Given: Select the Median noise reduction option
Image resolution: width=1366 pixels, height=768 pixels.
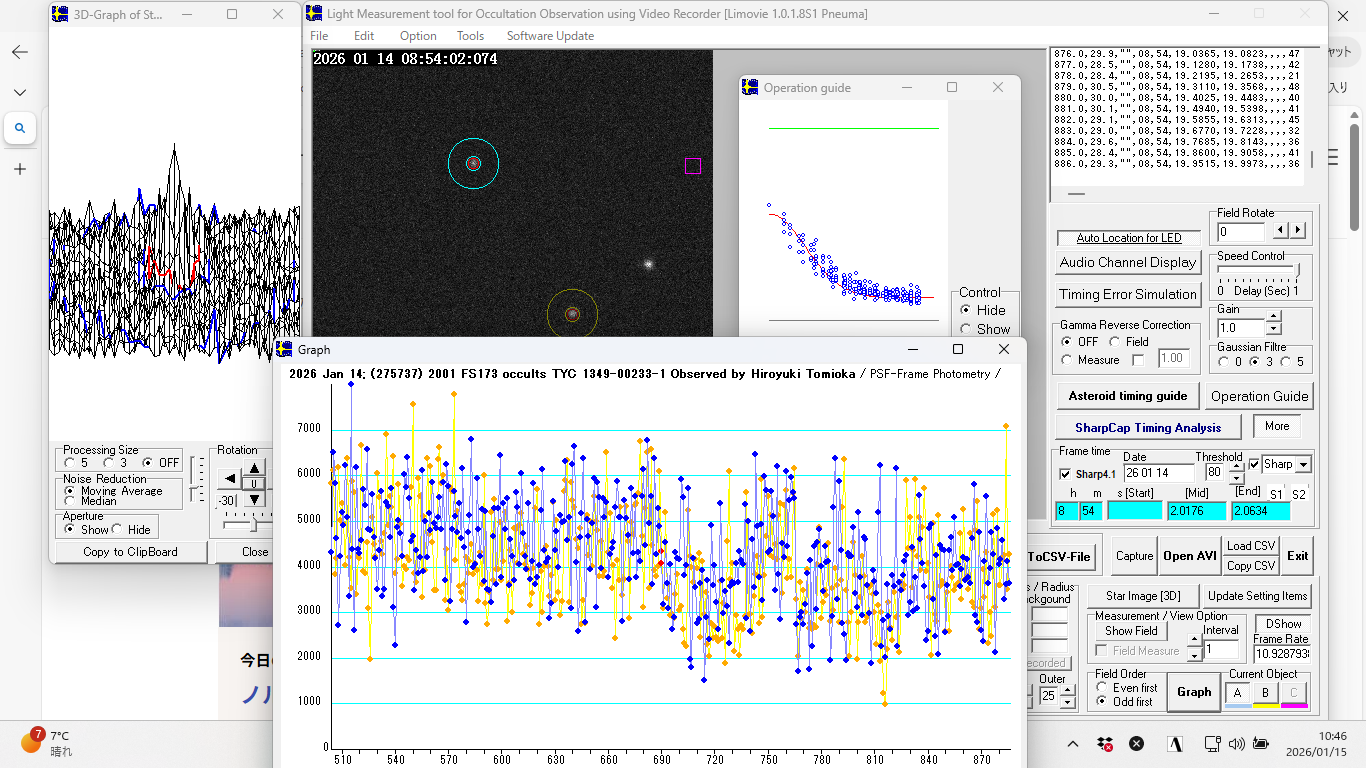Looking at the screenshot, I should point(68,501).
